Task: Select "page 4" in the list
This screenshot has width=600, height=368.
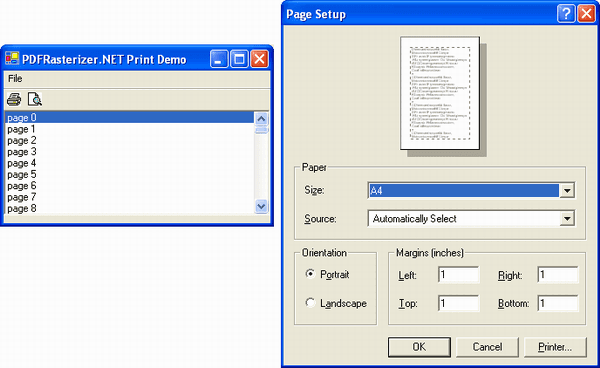Action: (129, 163)
